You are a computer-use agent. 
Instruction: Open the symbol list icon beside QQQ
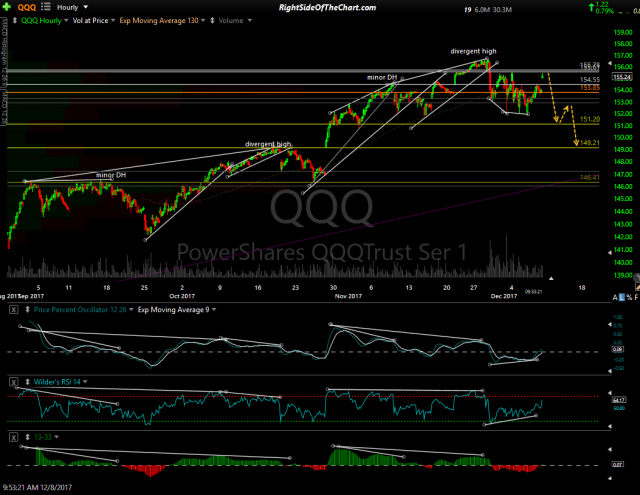pos(46,7)
